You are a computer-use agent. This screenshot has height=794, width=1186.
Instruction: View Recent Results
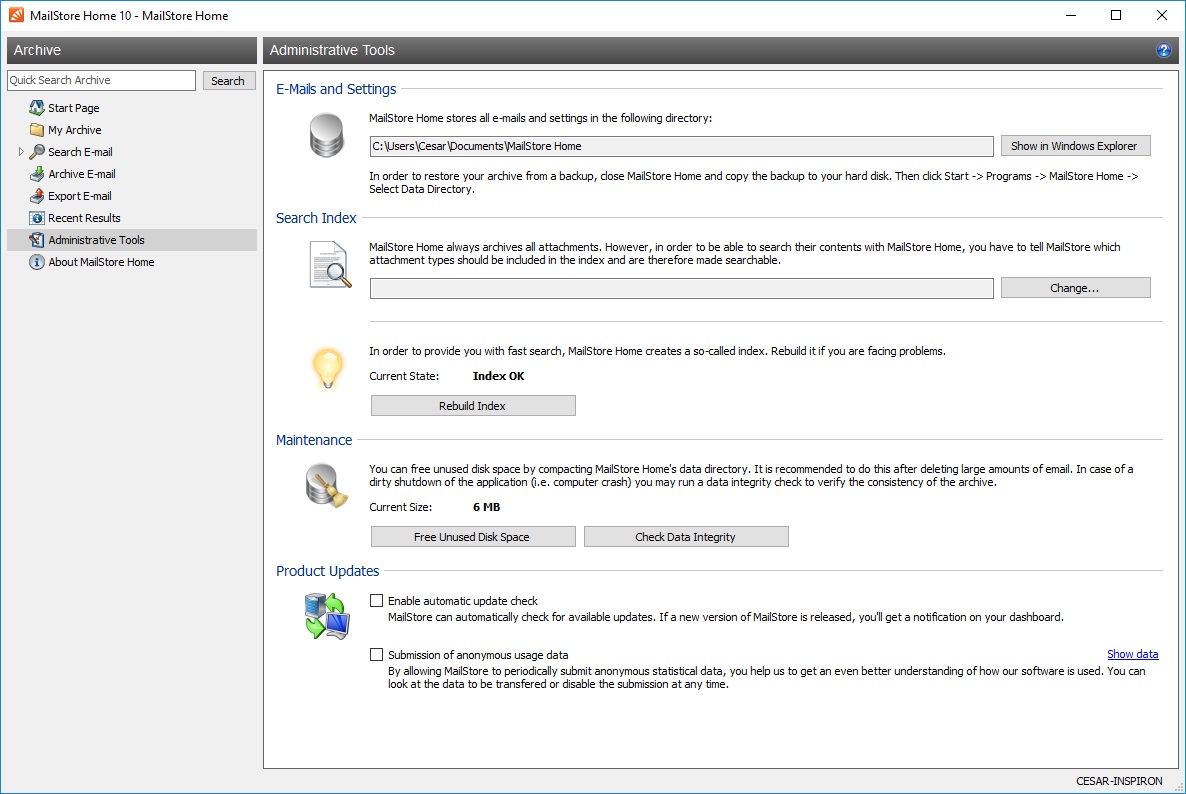point(85,217)
